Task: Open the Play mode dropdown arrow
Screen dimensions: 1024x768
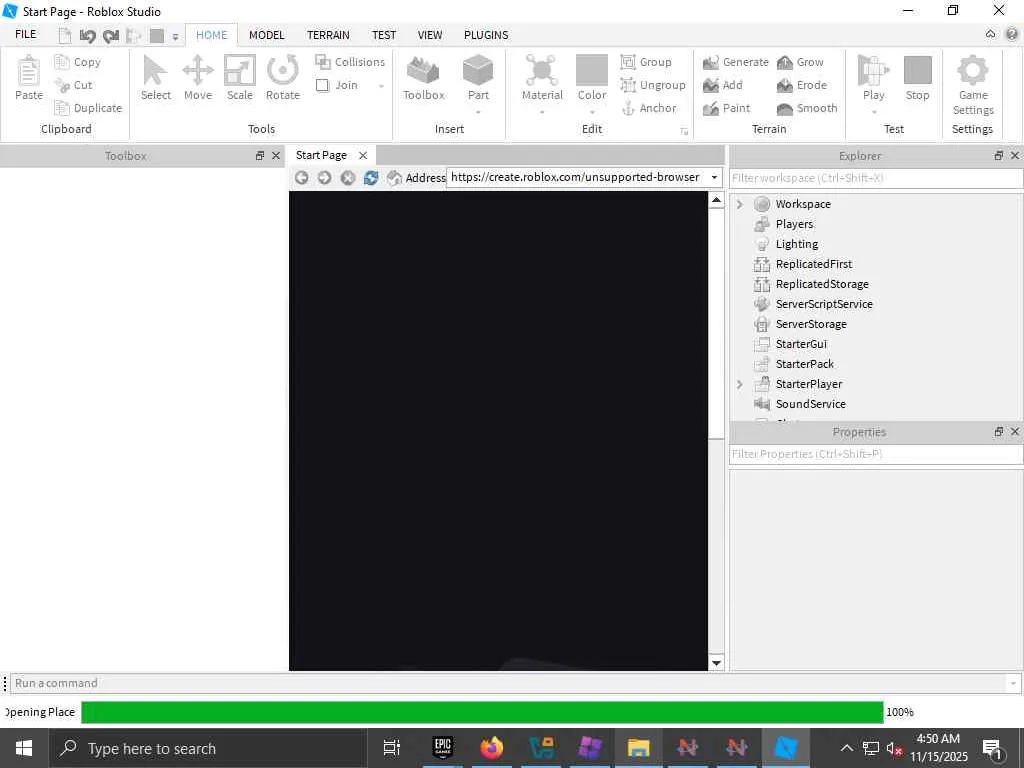Action: coord(873,112)
